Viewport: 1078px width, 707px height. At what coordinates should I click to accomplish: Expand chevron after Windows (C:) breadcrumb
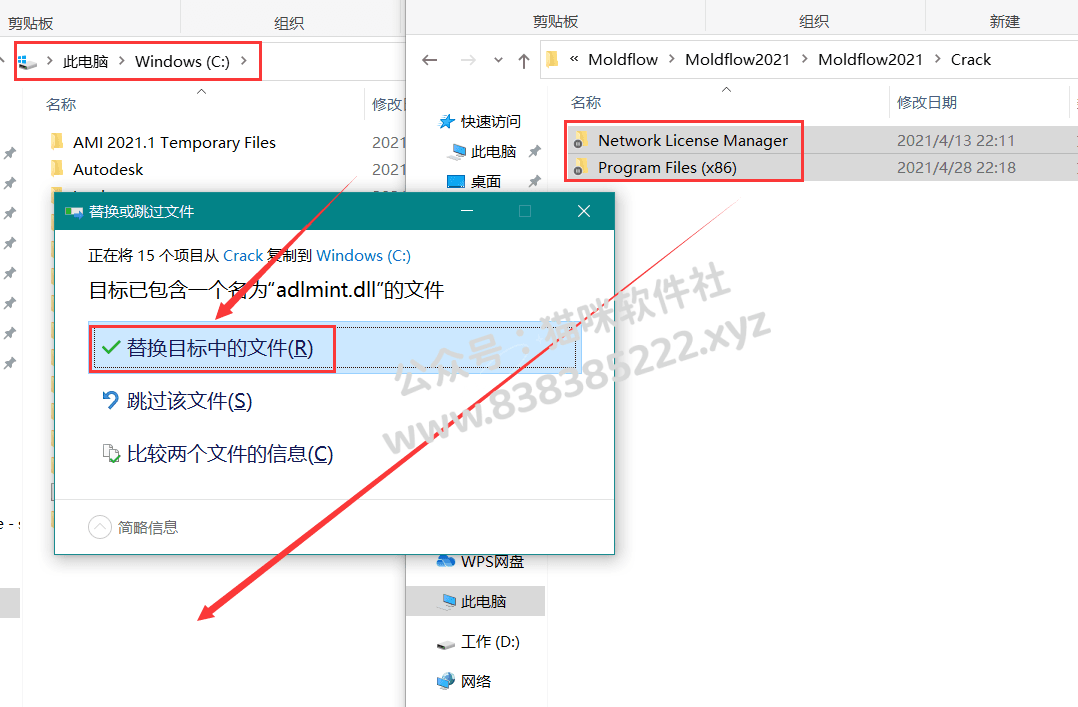[x=244, y=61]
